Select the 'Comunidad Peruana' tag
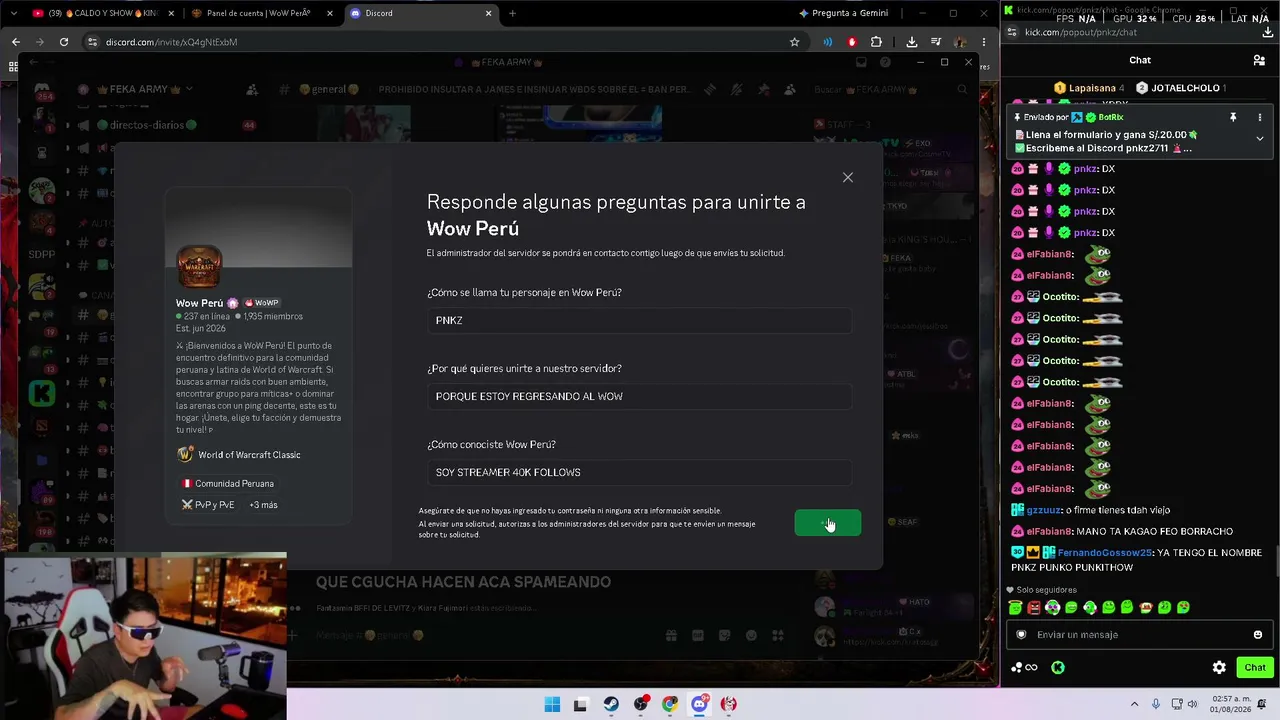Viewport: 1280px width, 720px height. 228,483
